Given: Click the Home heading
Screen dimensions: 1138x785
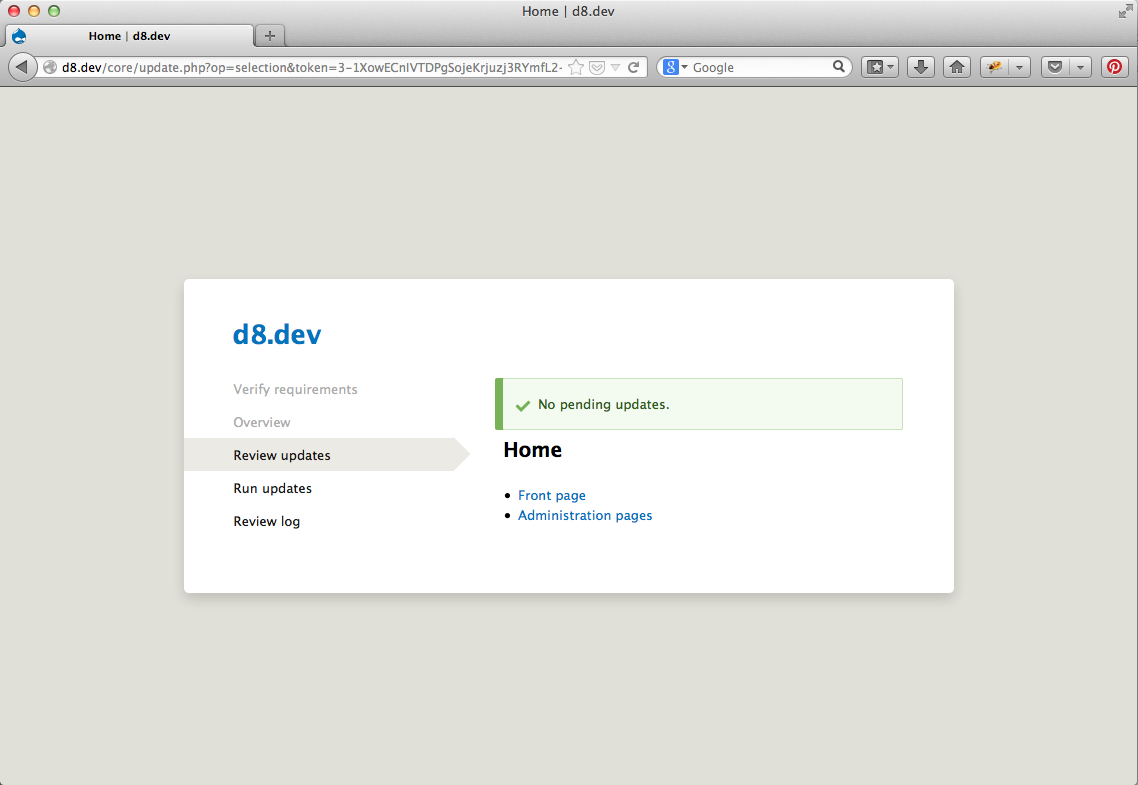Looking at the screenshot, I should coord(533,450).
